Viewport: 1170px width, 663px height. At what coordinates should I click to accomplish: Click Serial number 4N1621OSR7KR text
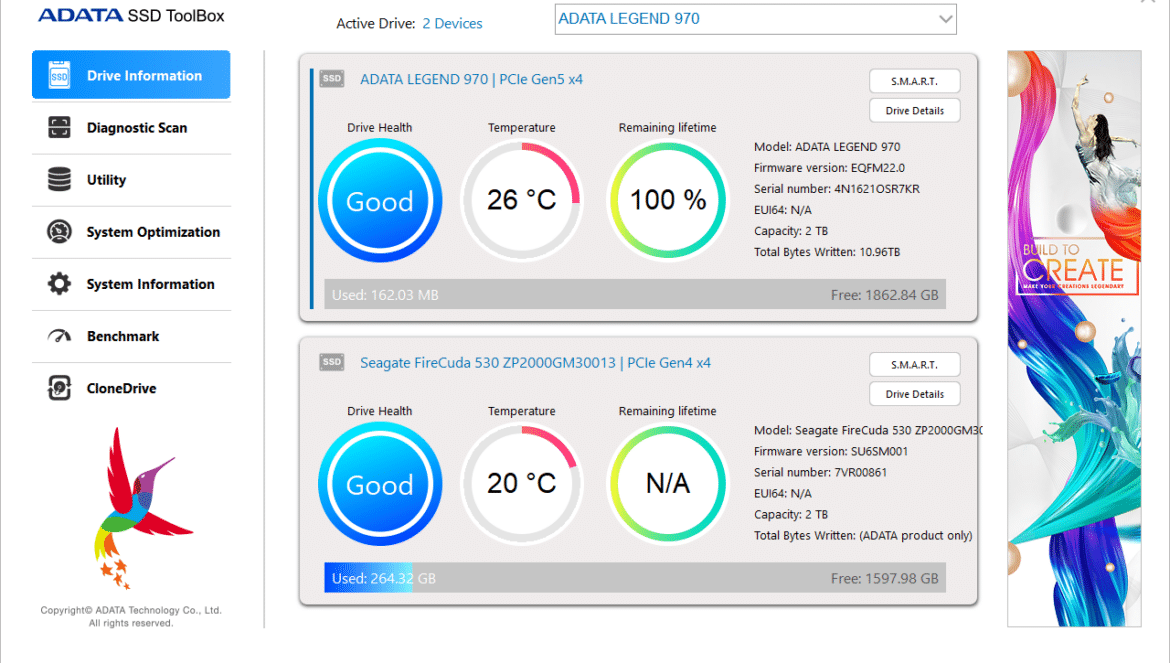pyautogui.click(x=836, y=189)
